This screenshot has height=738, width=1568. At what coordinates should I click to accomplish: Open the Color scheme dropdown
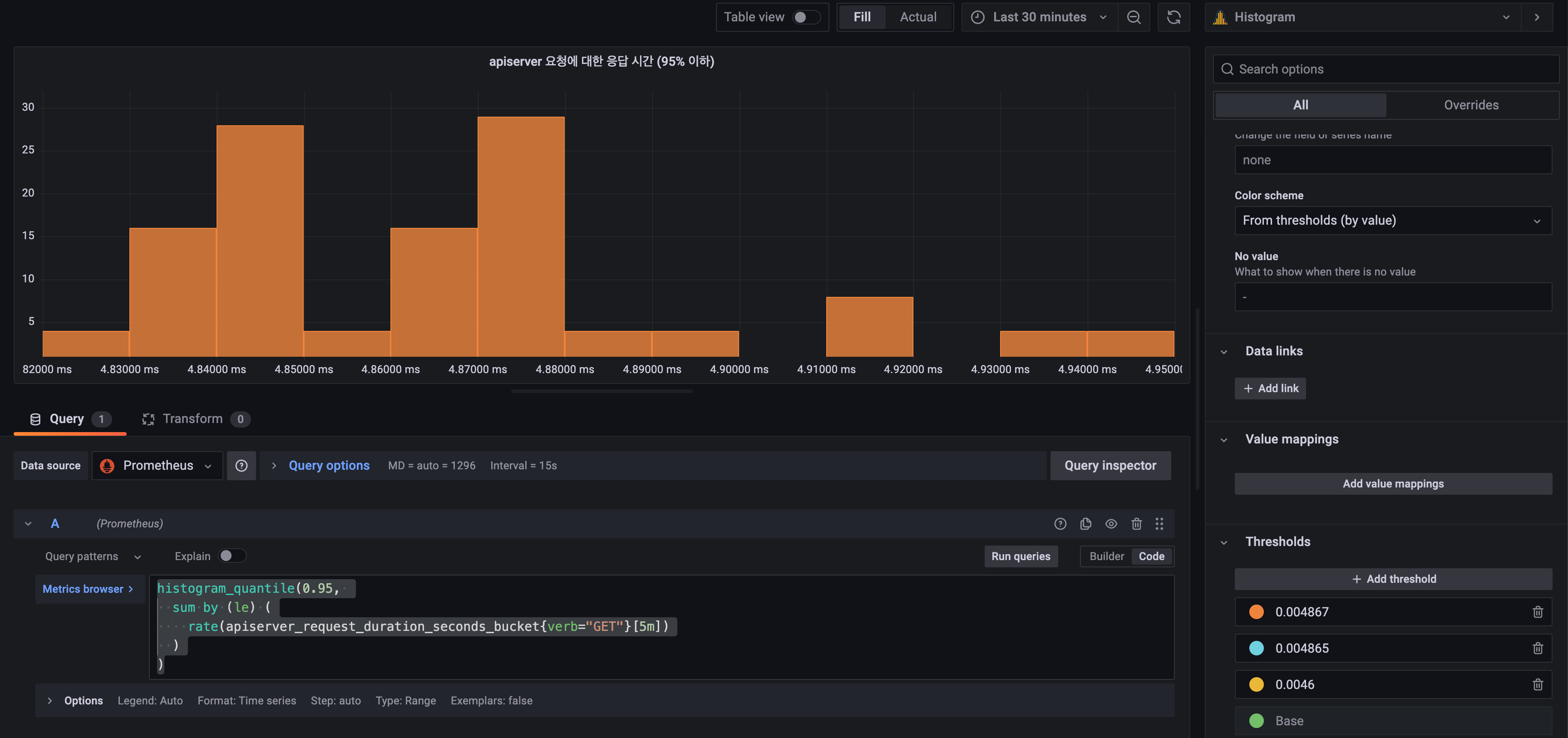pyautogui.click(x=1393, y=220)
